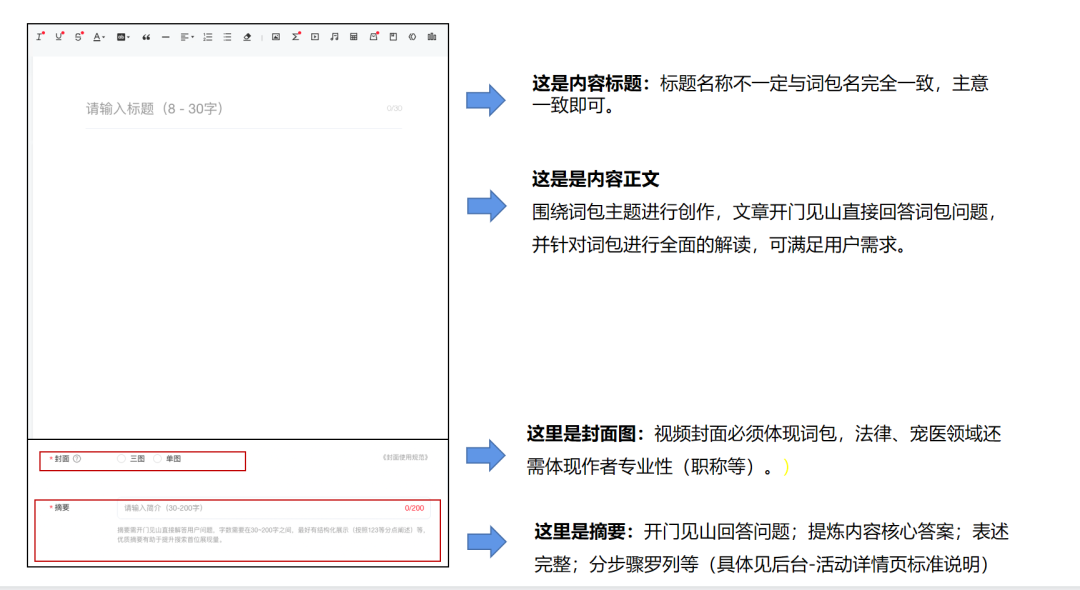Add audio using the music note icon
This screenshot has height=590, width=1080.
pyautogui.click(x=335, y=37)
